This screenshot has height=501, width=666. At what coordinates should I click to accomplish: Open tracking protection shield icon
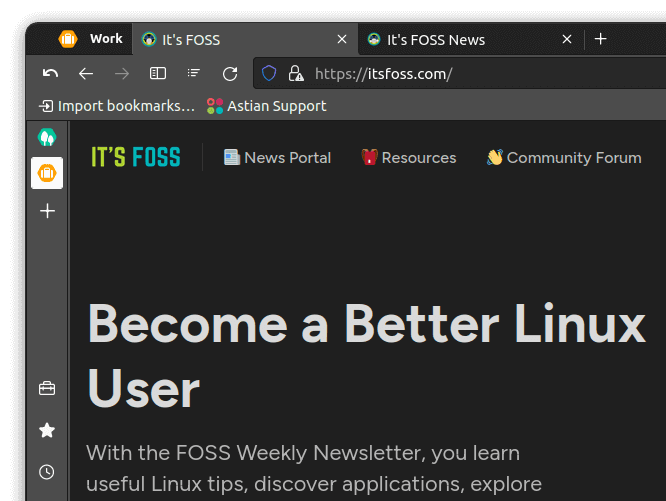point(269,73)
